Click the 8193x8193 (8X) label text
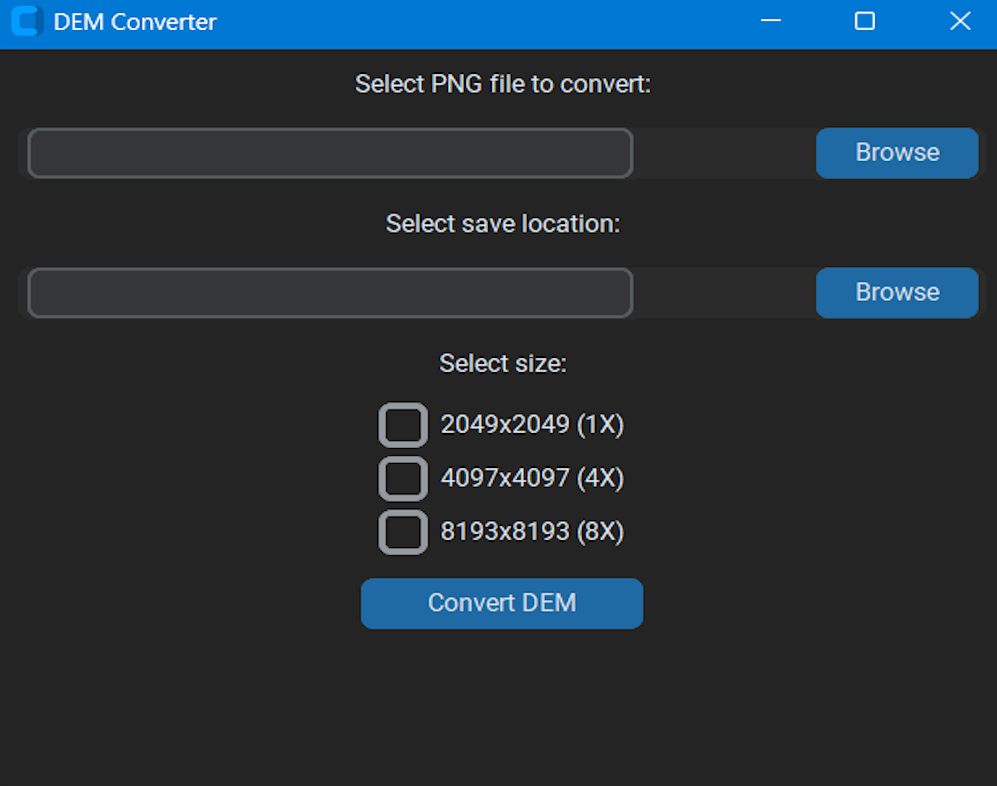This screenshot has width=997, height=786. point(532,532)
